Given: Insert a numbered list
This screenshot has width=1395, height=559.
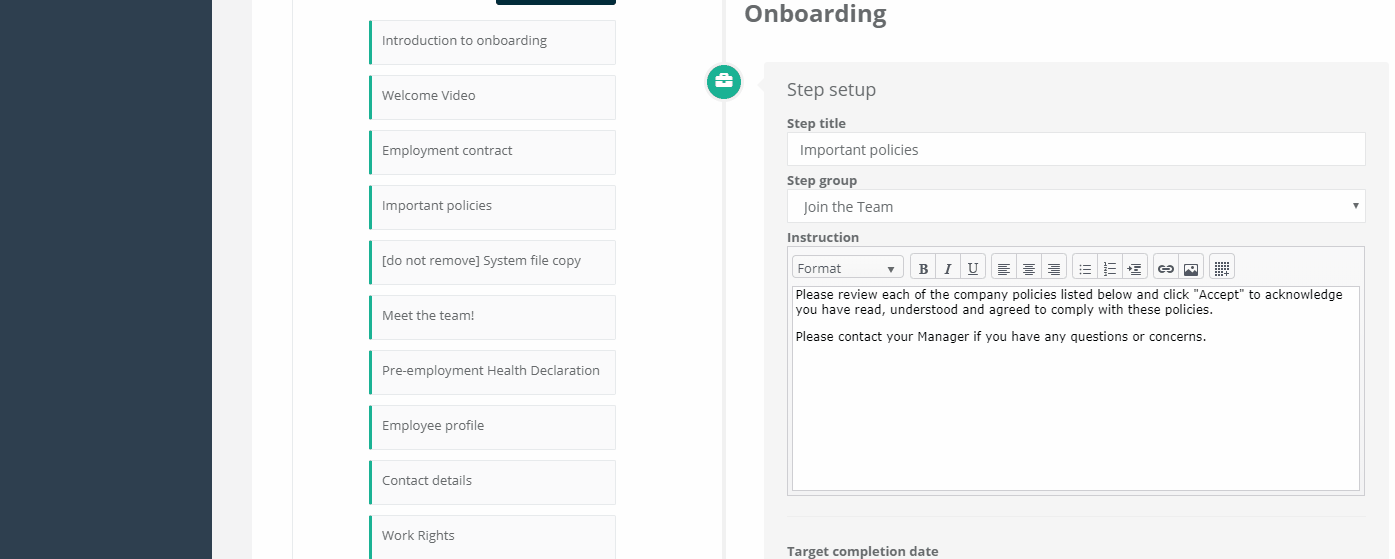Looking at the screenshot, I should point(1110,268).
